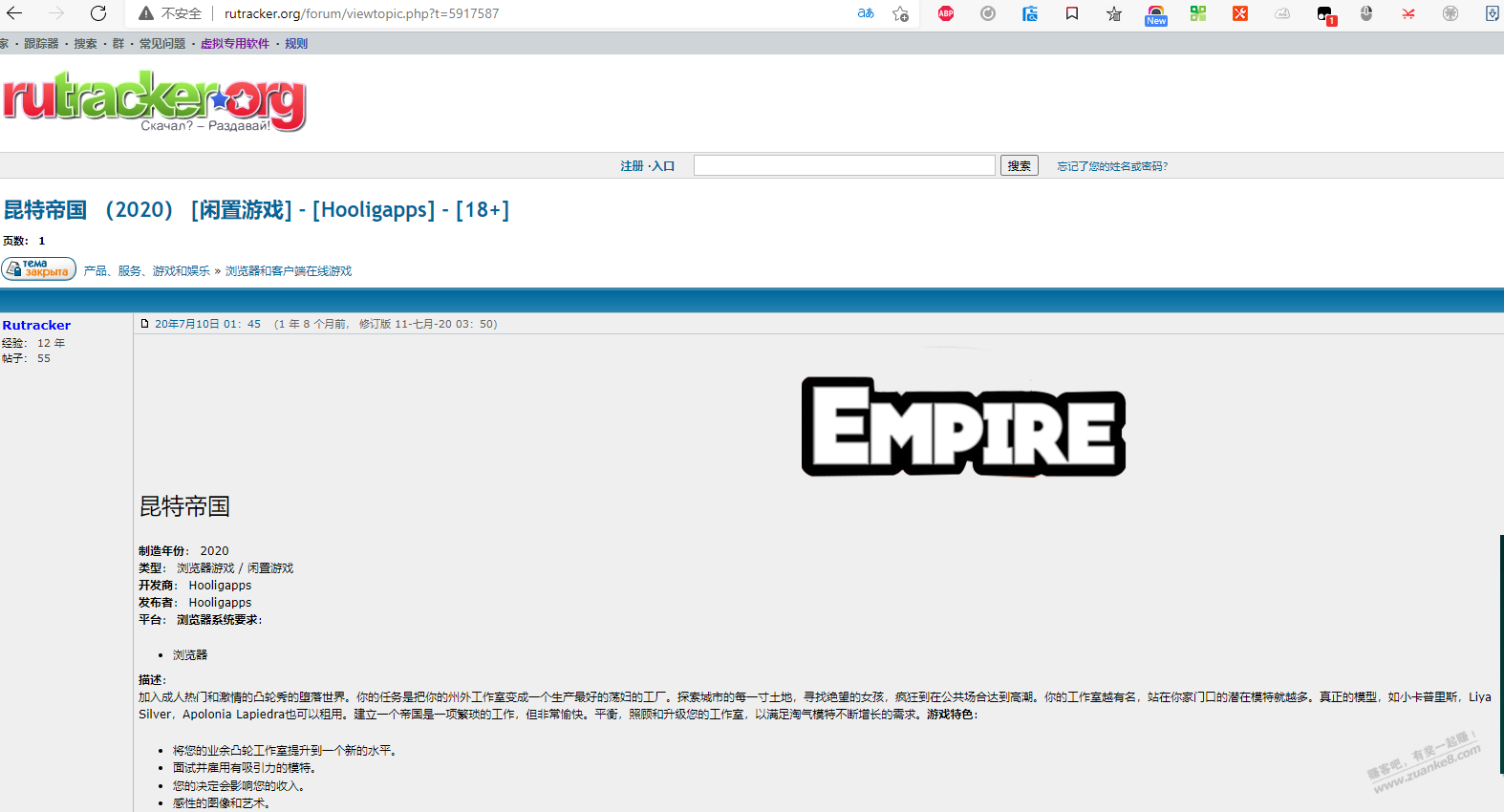Open the green squares QR extension
The width and height of the screenshot is (1504, 812).
tap(1198, 13)
